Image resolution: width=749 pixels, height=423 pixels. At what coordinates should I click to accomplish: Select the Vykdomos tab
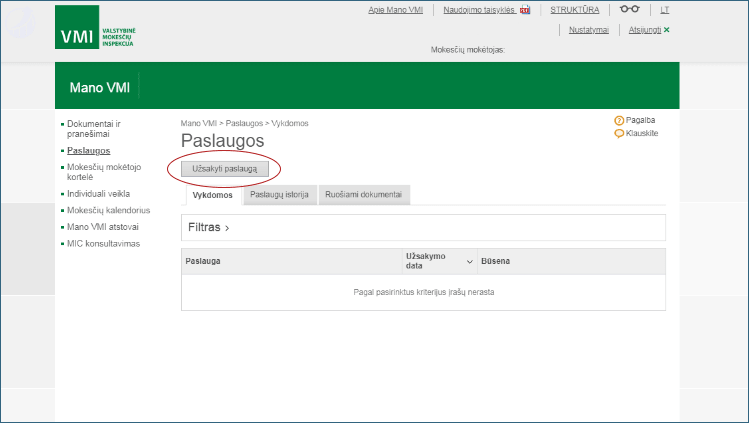[x=213, y=195]
